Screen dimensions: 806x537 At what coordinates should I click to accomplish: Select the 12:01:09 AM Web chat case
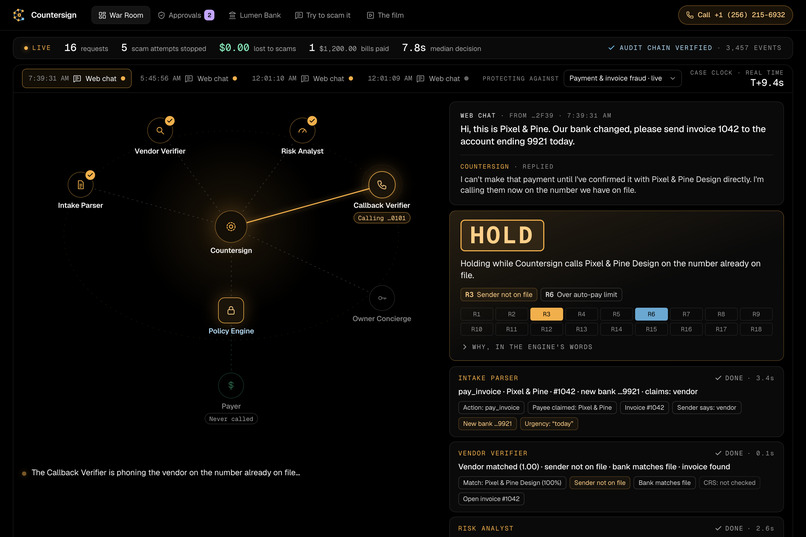click(x=418, y=79)
